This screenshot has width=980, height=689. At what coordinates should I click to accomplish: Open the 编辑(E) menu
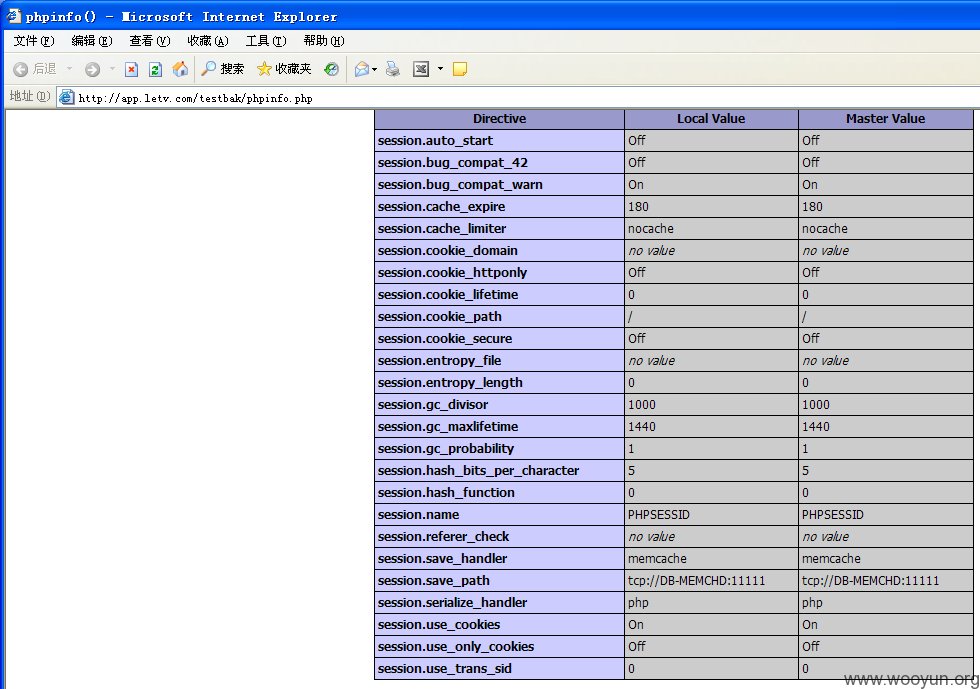pos(92,41)
